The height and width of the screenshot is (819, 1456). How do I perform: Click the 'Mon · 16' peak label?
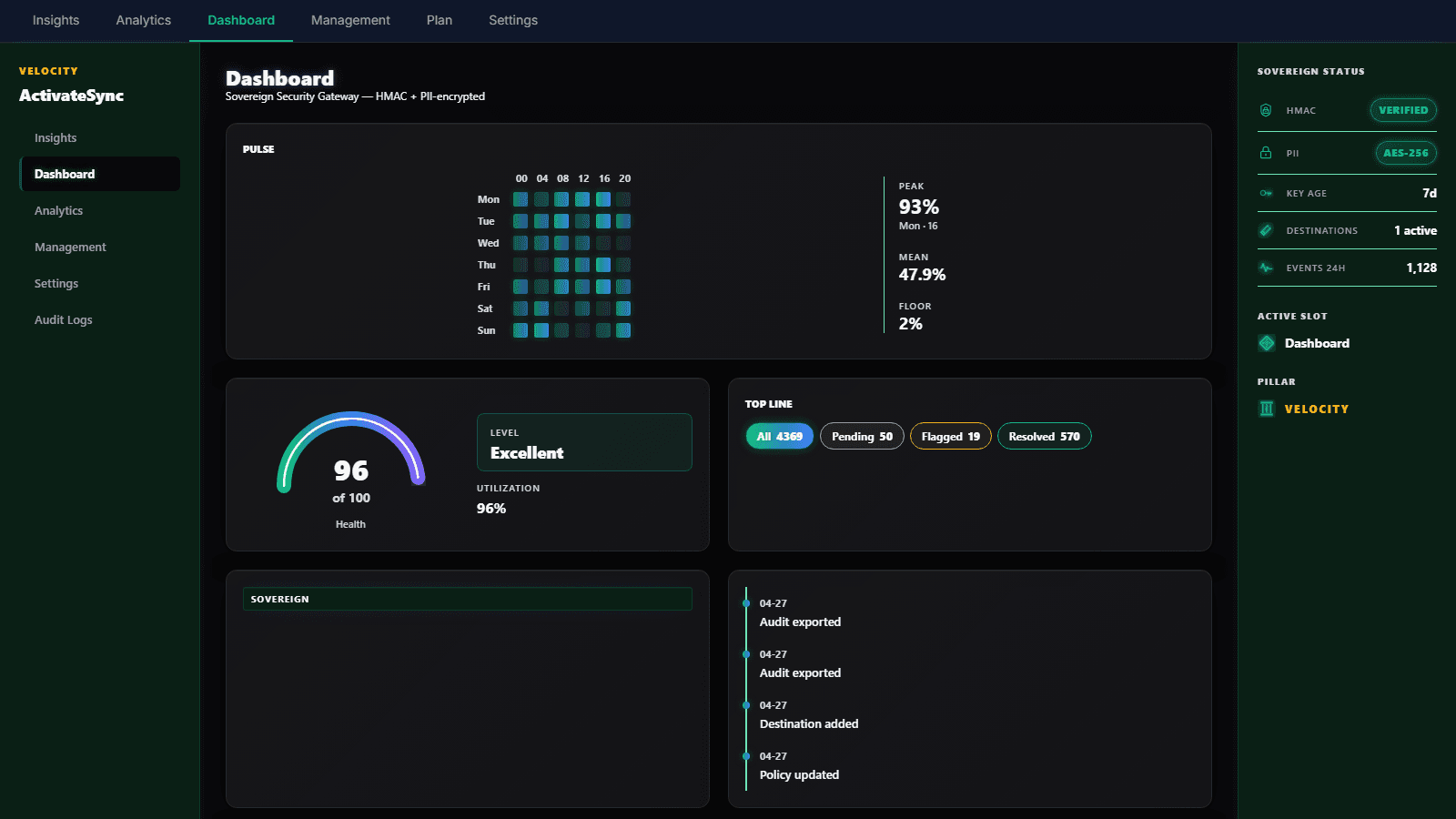[x=918, y=226]
